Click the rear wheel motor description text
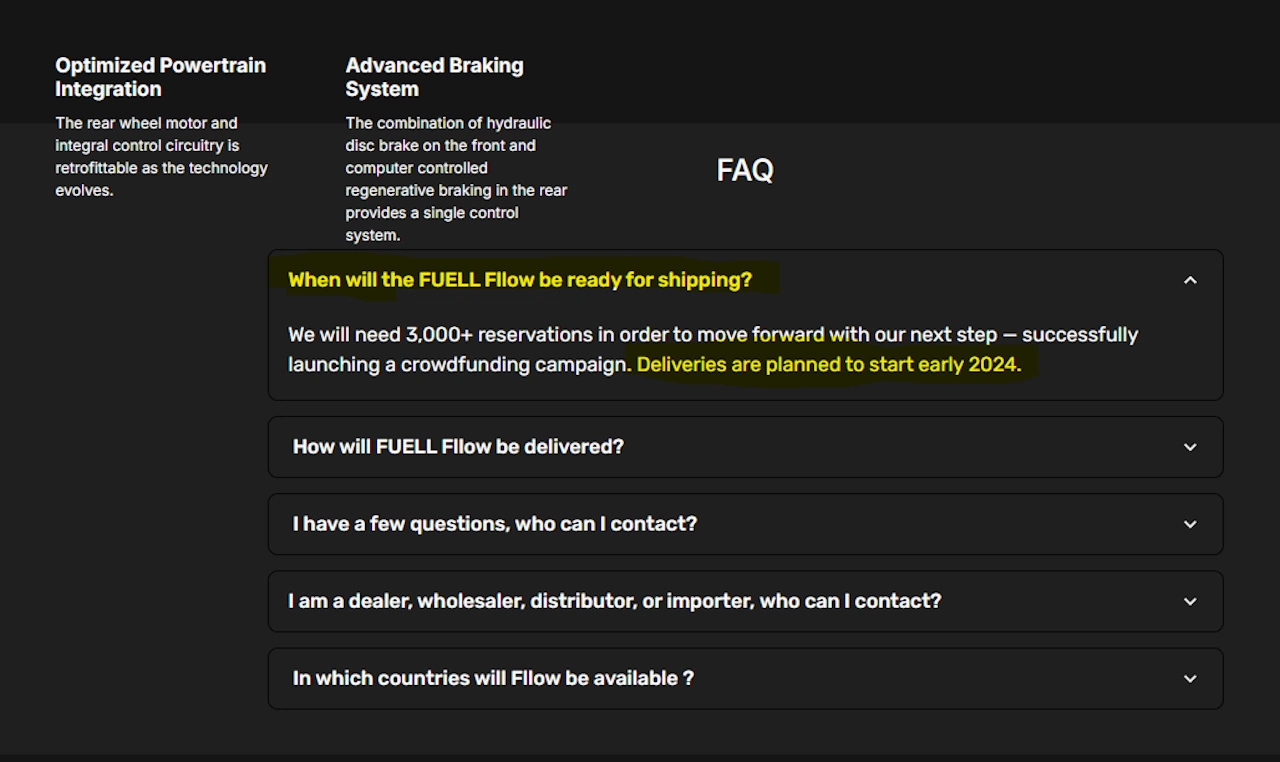Viewport: 1280px width, 762px height. point(161,156)
